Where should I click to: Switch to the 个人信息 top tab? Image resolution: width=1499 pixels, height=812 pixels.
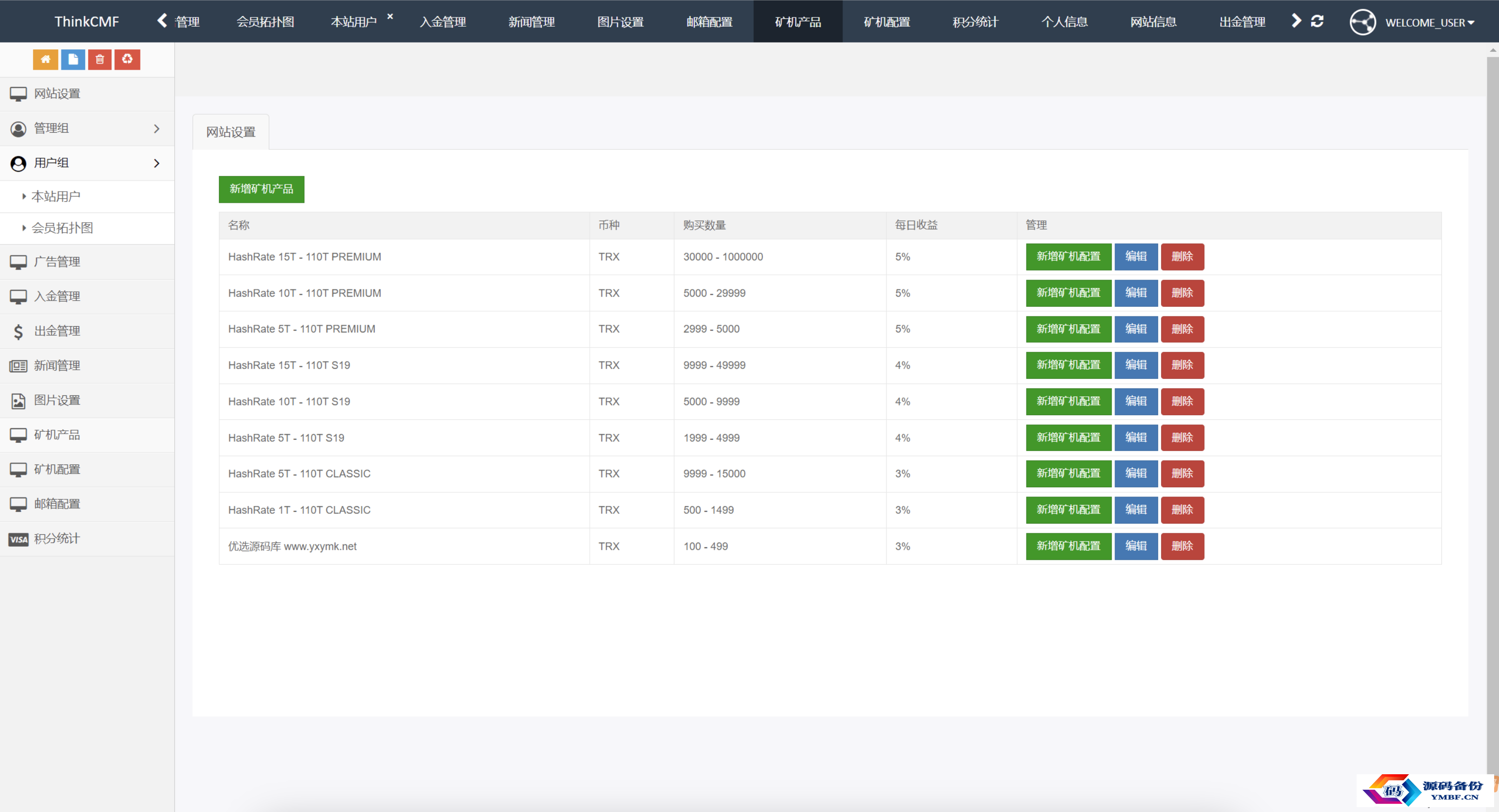[1064, 22]
